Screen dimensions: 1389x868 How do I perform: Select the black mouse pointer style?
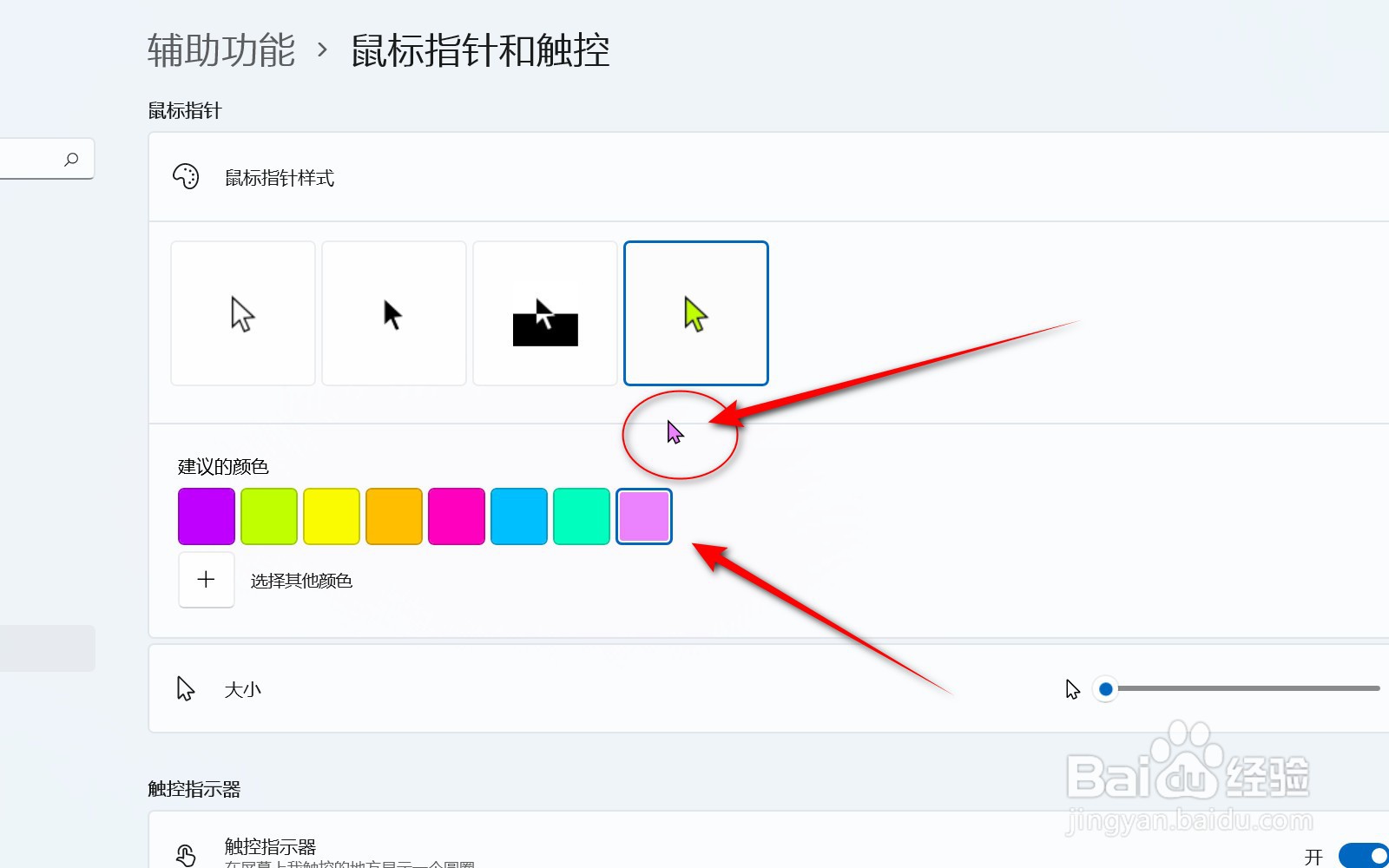394,313
